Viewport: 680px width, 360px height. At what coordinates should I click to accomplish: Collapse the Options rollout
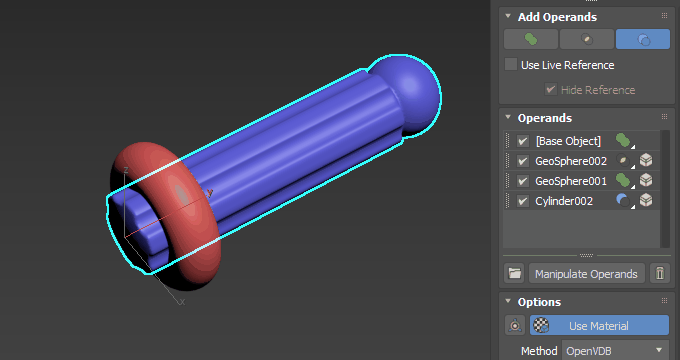508,301
